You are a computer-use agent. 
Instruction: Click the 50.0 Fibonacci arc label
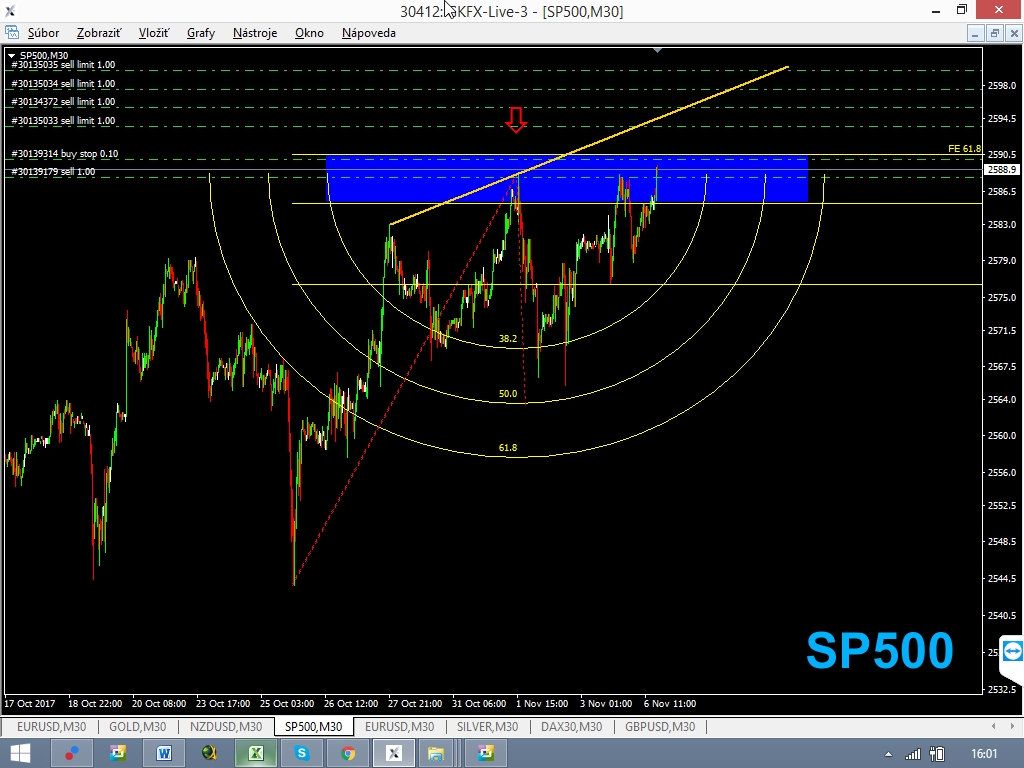tap(507, 394)
